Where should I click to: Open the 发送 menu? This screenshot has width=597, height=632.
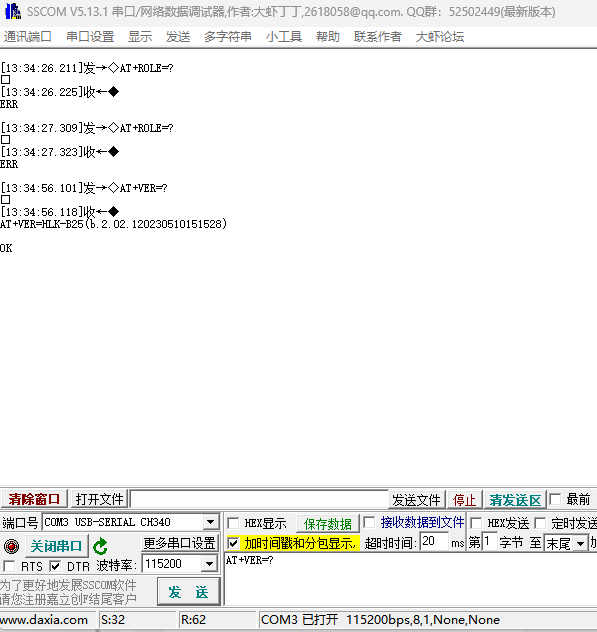point(178,37)
